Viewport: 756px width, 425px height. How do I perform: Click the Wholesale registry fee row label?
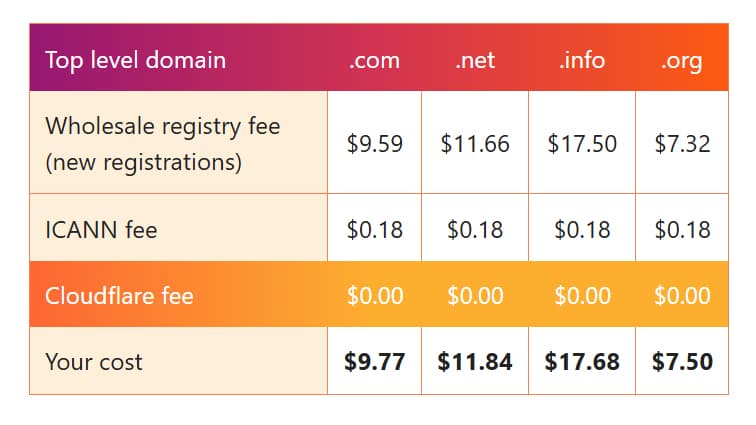[x=162, y=144]
